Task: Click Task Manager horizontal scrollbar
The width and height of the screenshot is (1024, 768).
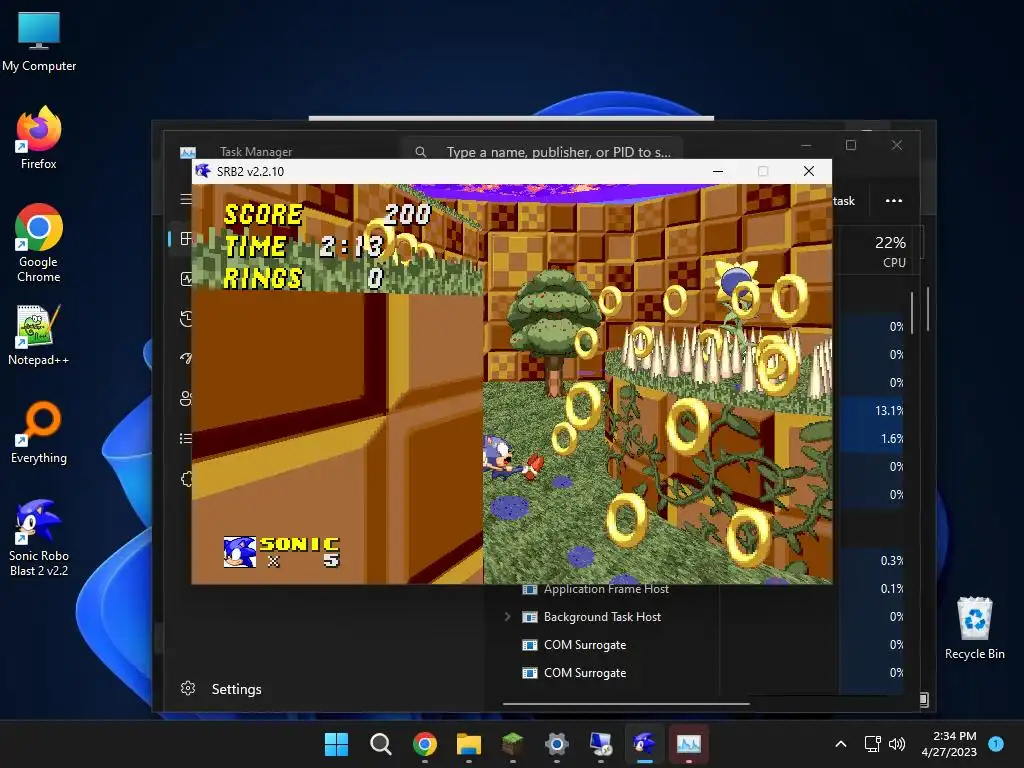Action: [626, 704]
